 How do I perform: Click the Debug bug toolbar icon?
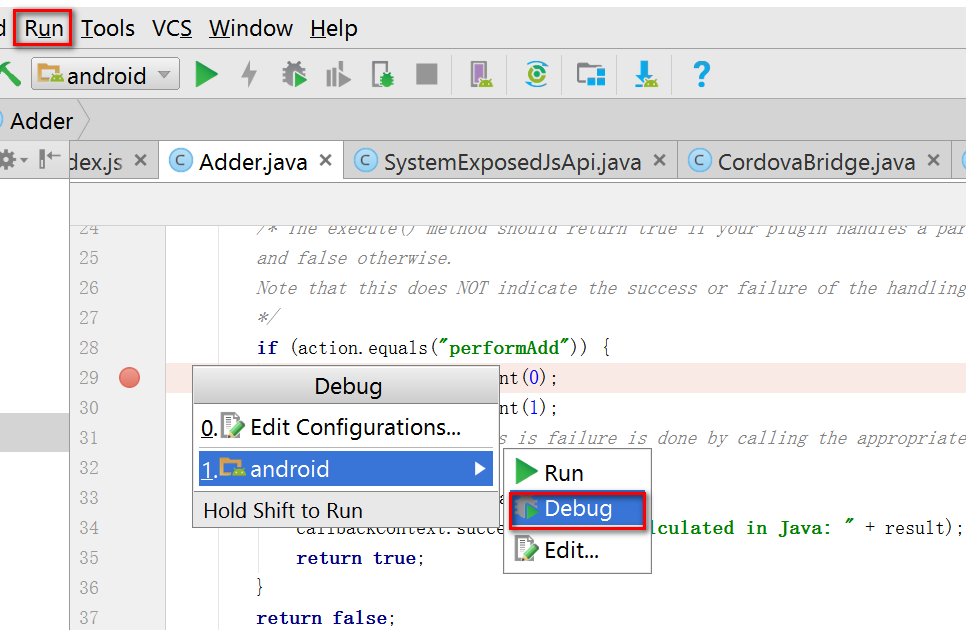pos(294,75)
